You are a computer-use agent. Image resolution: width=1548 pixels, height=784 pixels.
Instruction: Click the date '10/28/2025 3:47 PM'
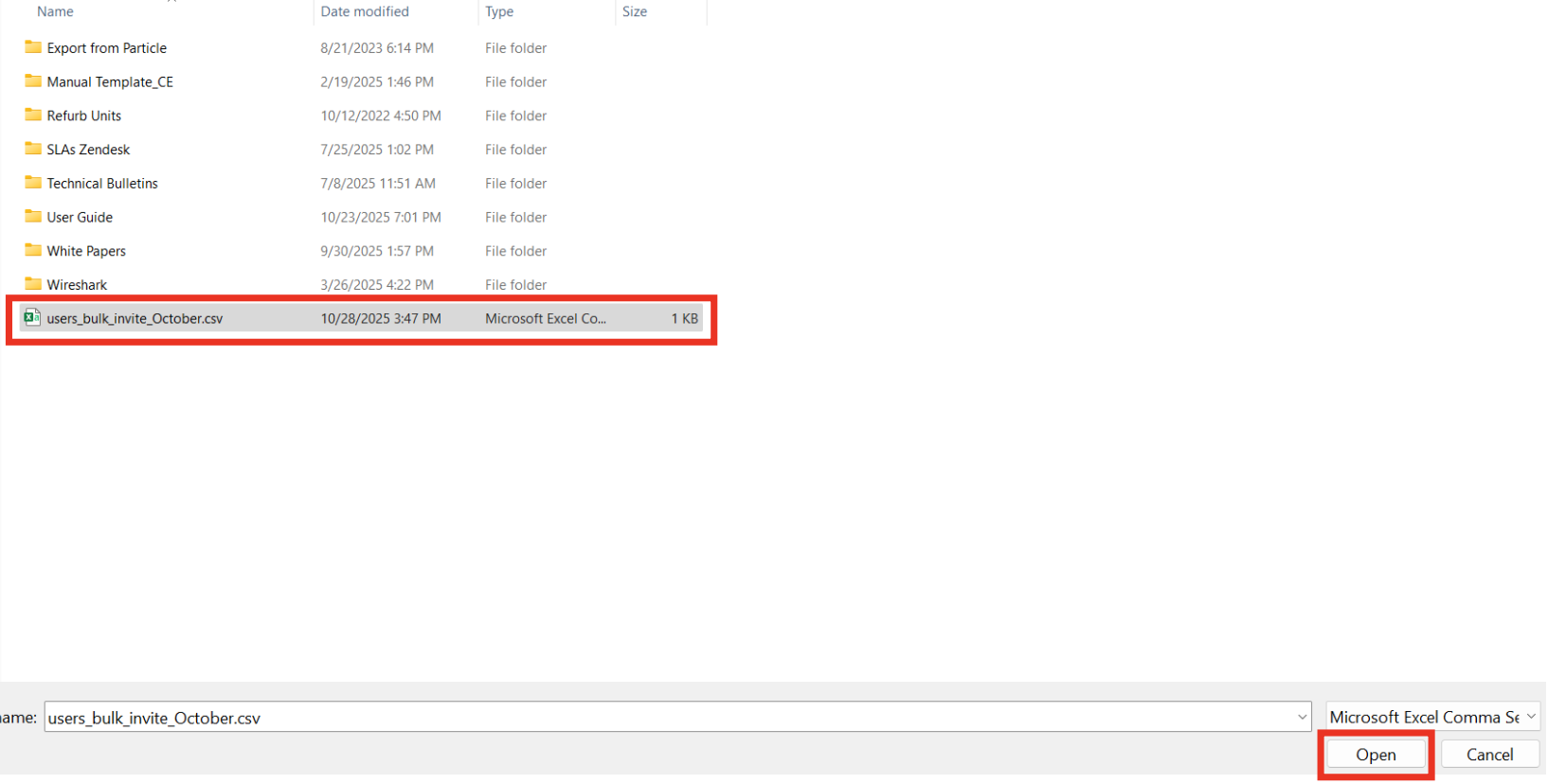381,319
